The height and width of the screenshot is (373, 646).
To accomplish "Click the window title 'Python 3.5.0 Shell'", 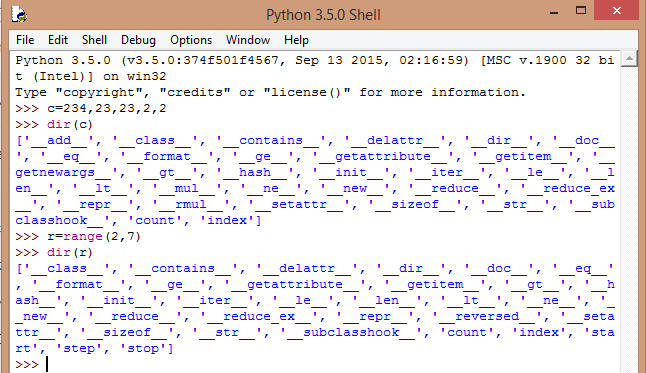I will click(x=323, y=15).
